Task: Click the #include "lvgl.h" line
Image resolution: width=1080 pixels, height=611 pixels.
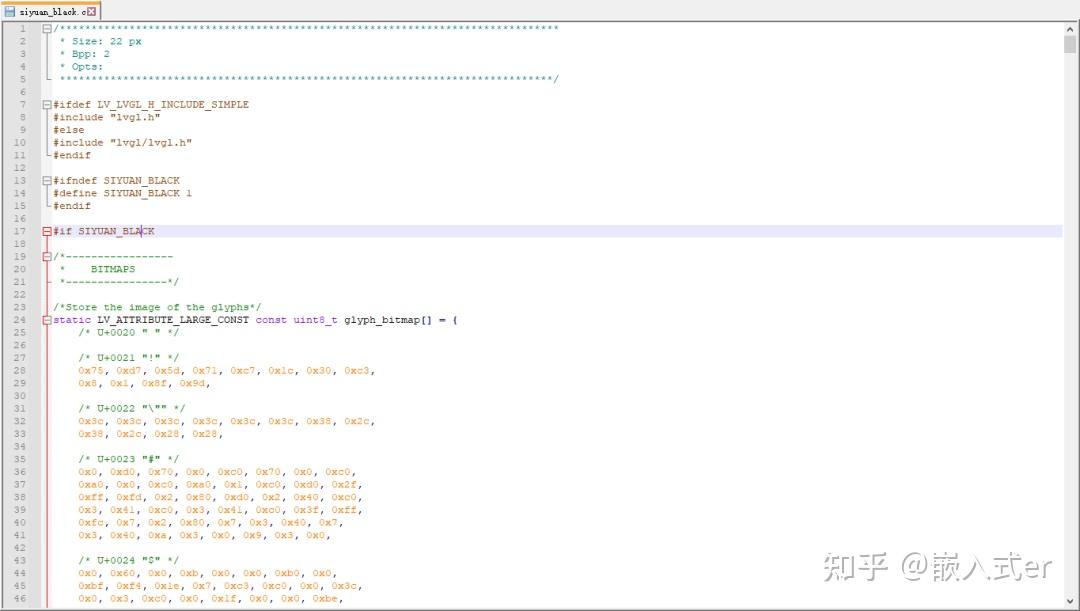Action: pyautogui.click(x=107, y=117)
